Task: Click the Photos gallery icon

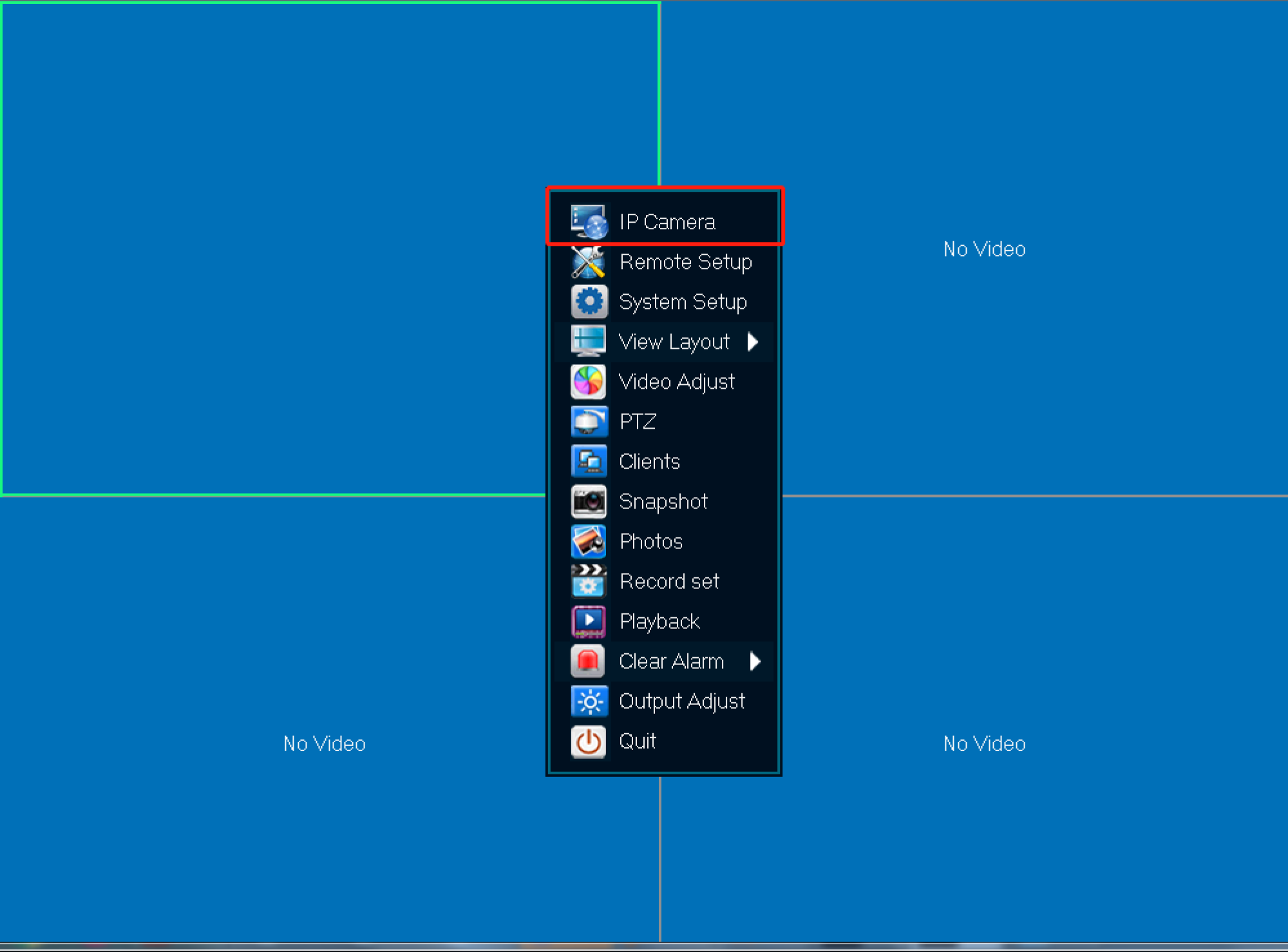Action: click(589, 541)
